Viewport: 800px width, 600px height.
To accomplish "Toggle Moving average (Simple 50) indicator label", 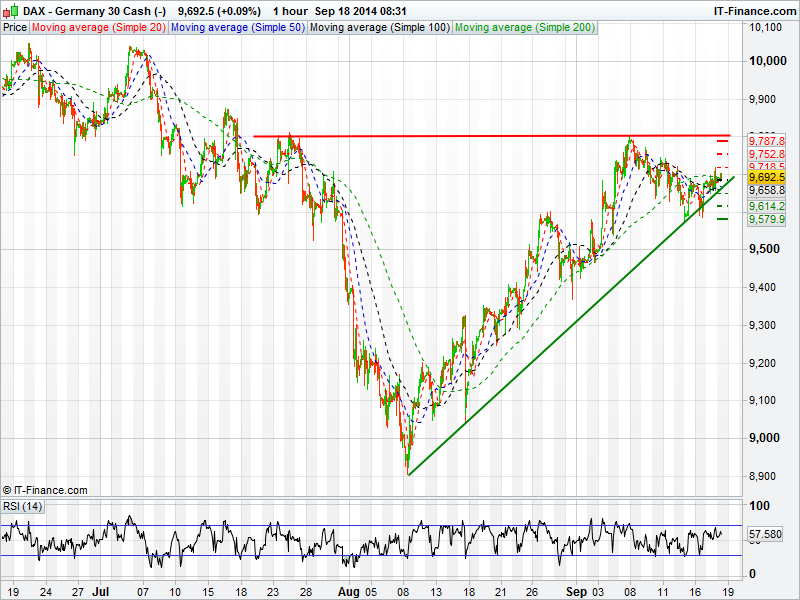I will pos(237,28).
